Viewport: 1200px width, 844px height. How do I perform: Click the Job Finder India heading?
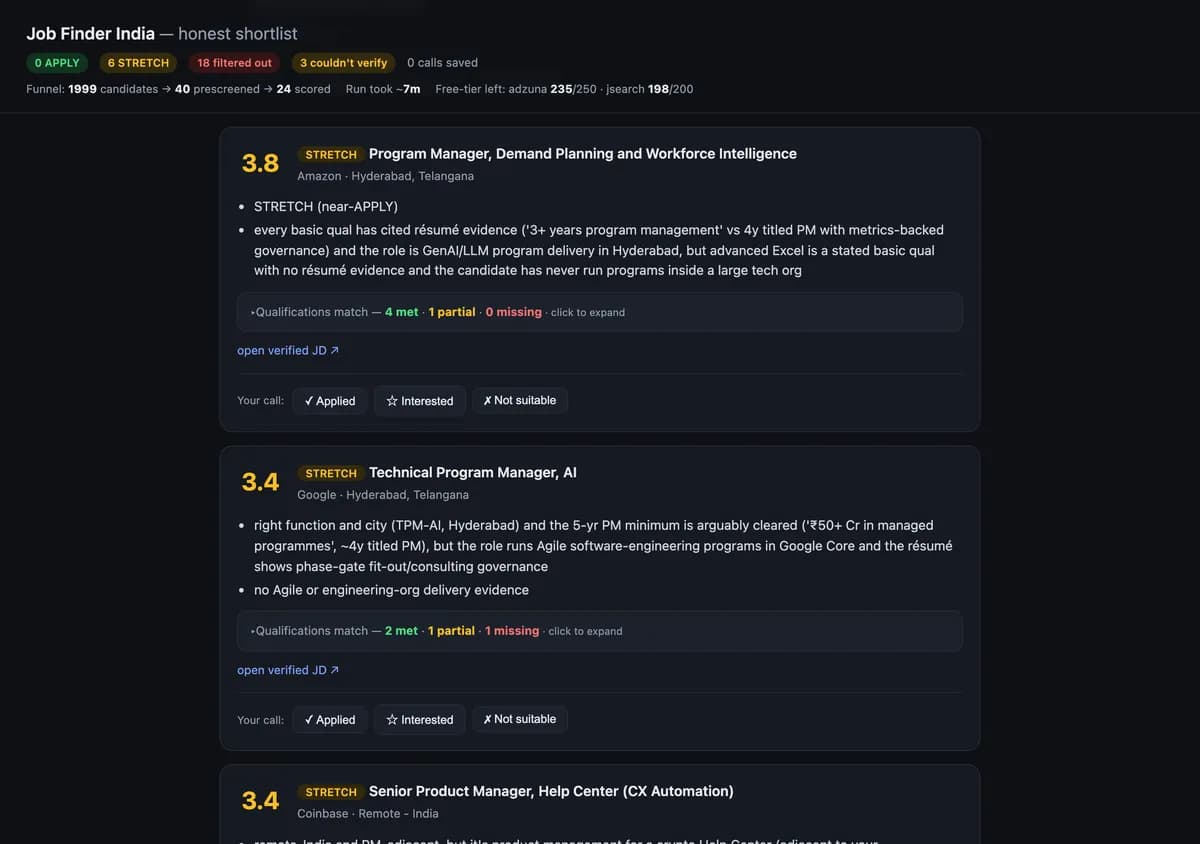pos(91,34)
